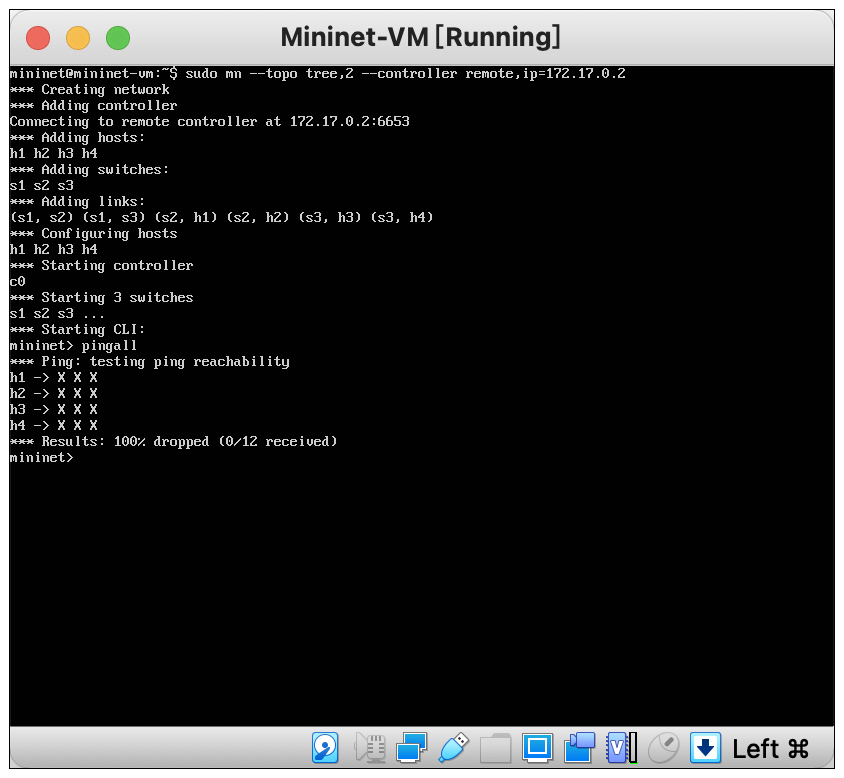Viewport: 844px width, 778px height.
Task: Toggle the mouse integration icon
Action: click(x=663, y=747)
